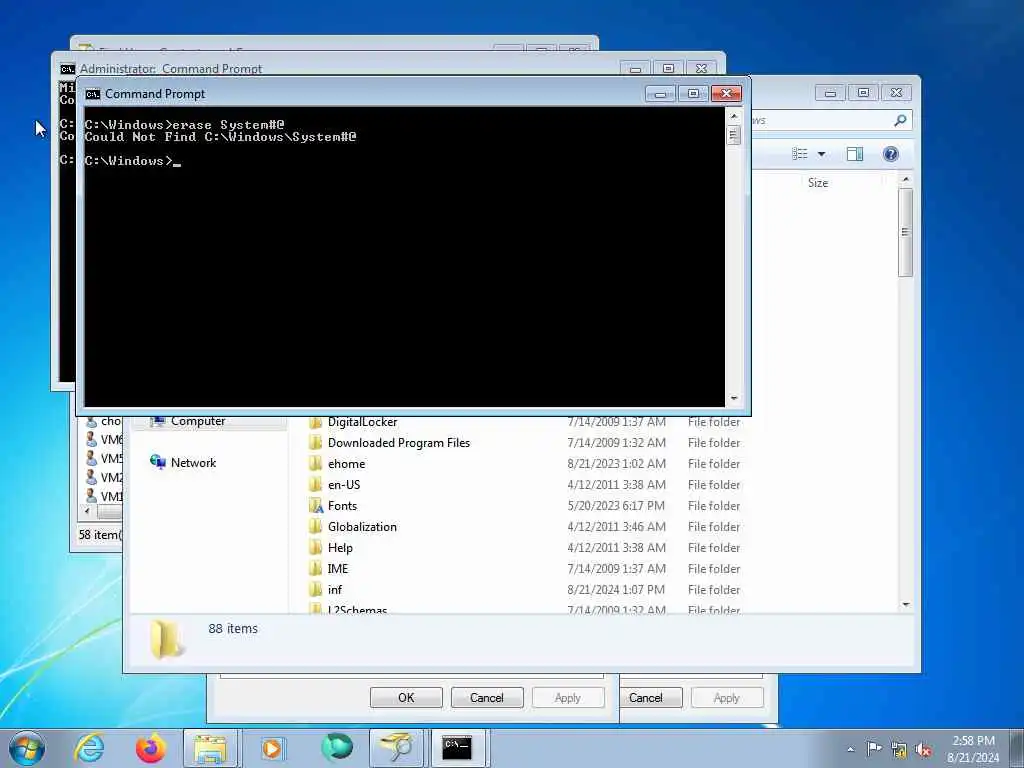The width and height of the screenshot is (1024, 768).
Task: Open Explorer help question mark icon
Action: [x=891, y=154]
